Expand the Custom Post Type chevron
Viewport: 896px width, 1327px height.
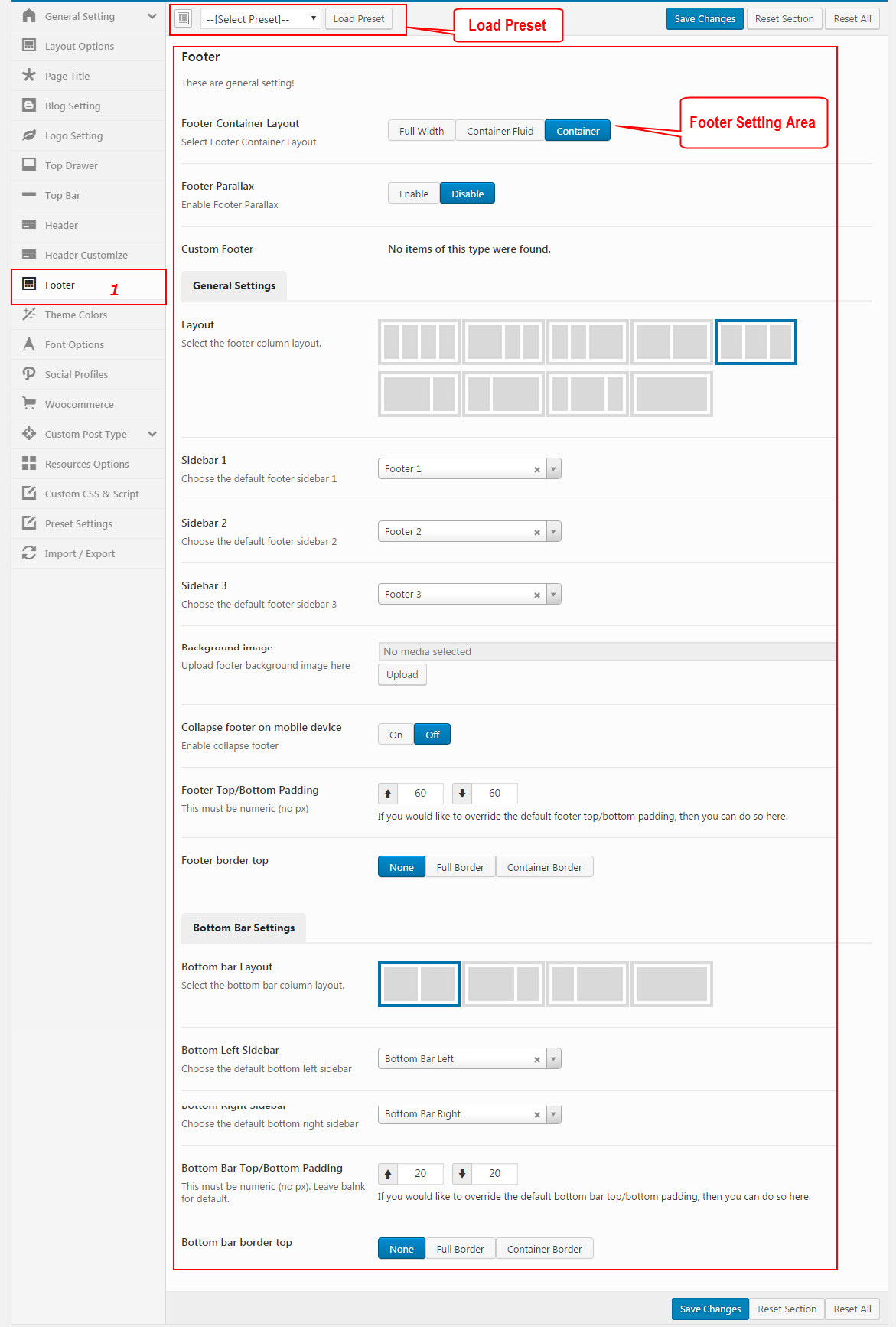152,434
